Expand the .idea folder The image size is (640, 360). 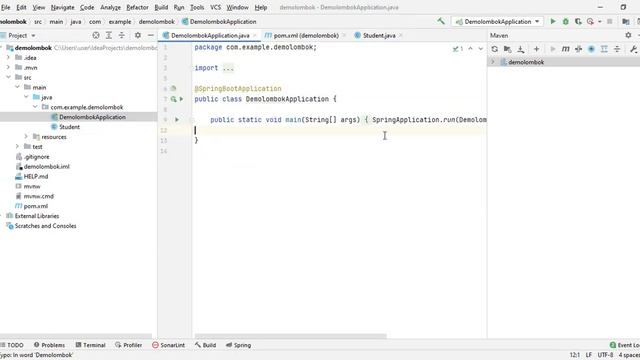[8, 58]
